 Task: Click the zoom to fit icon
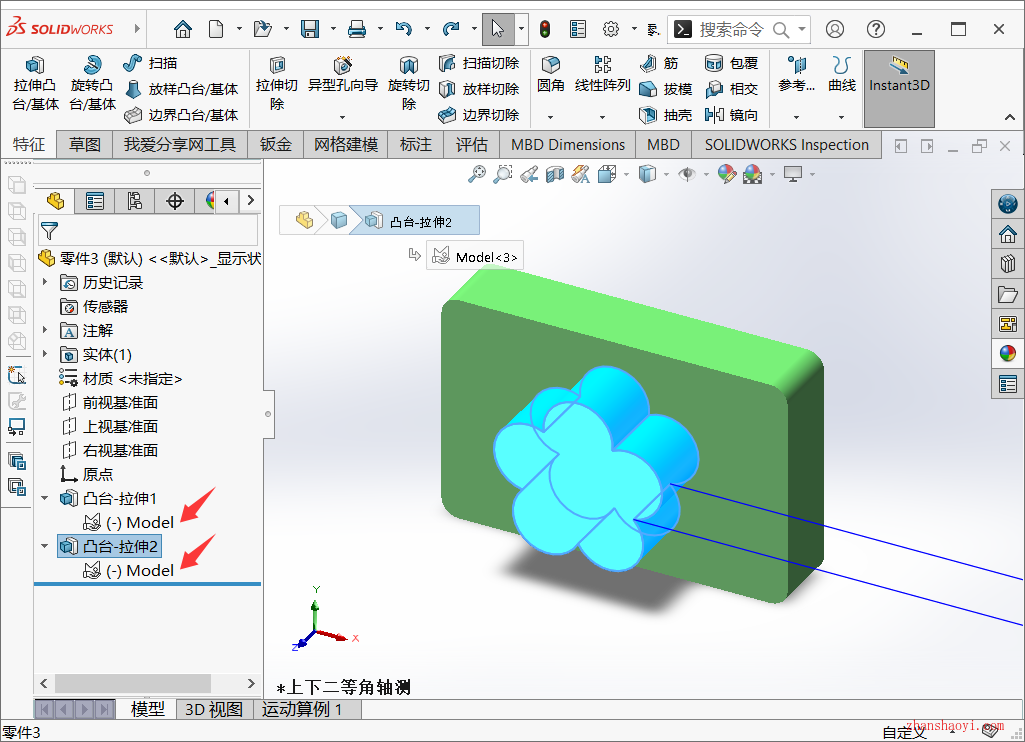(x=477, y=173)
